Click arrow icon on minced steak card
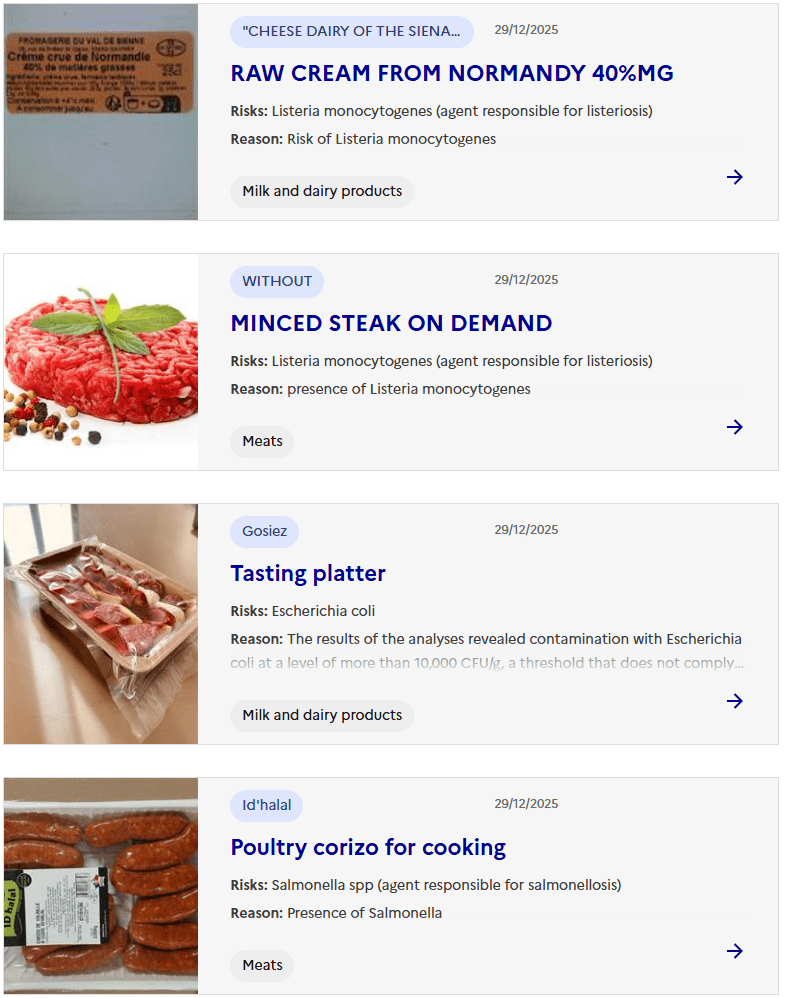This screenshot has width=786, height=998. click(735, 427)
